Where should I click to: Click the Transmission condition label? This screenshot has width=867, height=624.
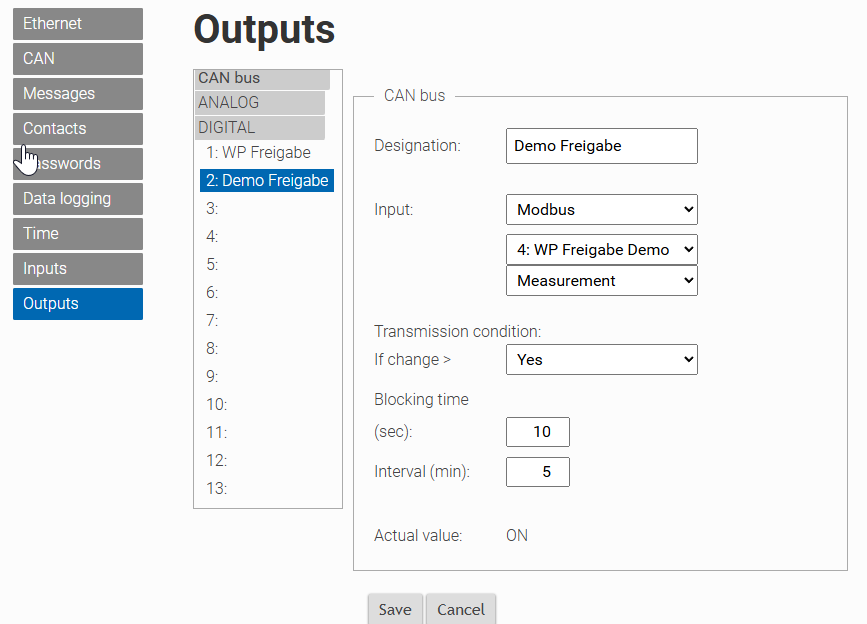457,332
